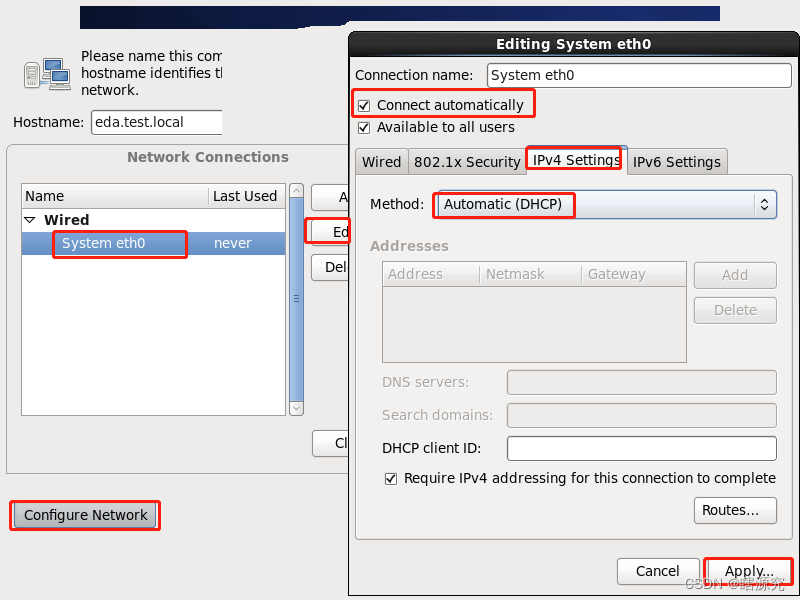
Task: Click Add in the Addresses section
Action: pyautogui.click(x=735, y=275)
